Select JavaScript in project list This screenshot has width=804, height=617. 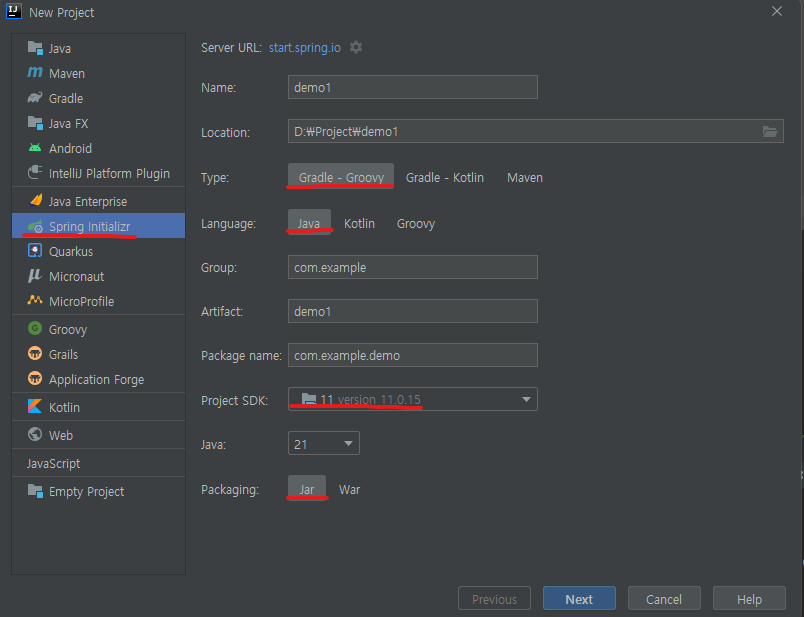53,463
